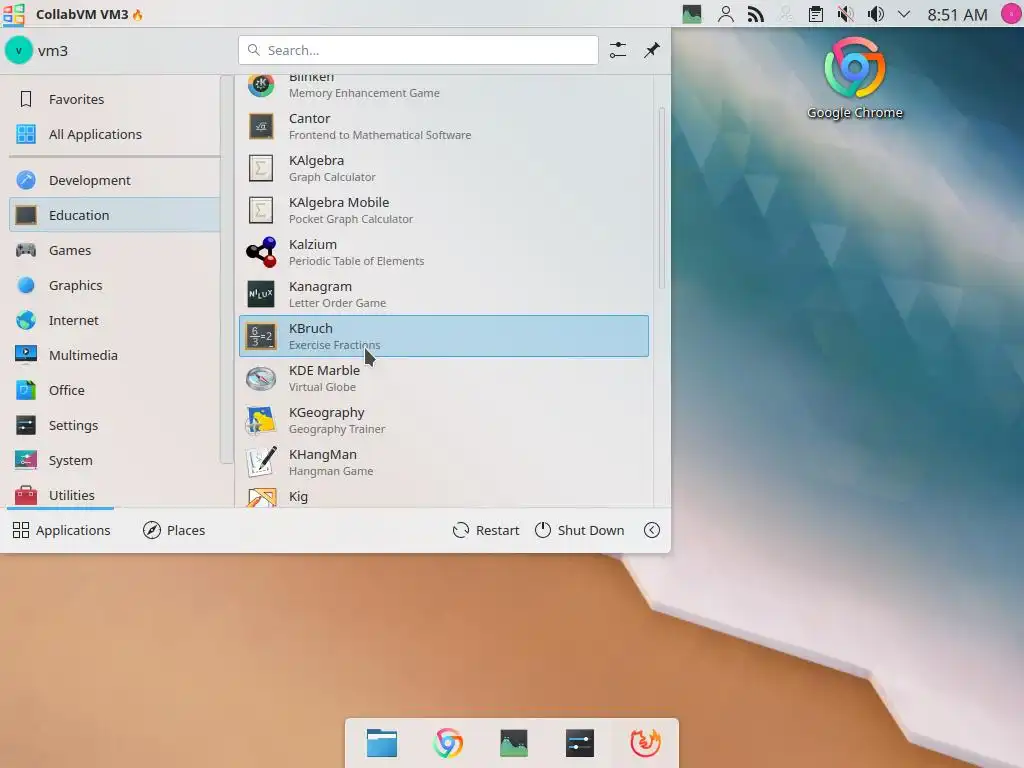Start KHangMan hangman game

[444, 462]
